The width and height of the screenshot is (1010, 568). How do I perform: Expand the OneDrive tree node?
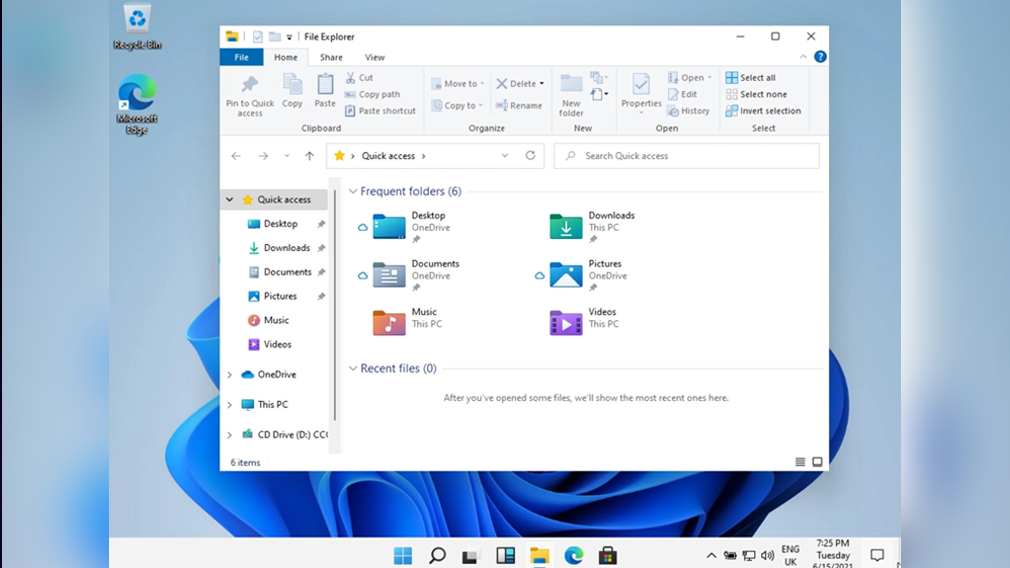click(229, 374)
